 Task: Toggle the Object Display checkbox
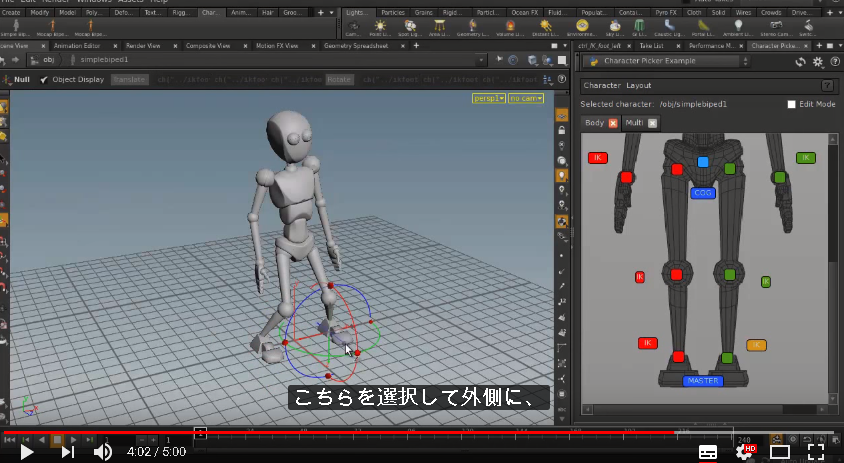click(44, 80)
